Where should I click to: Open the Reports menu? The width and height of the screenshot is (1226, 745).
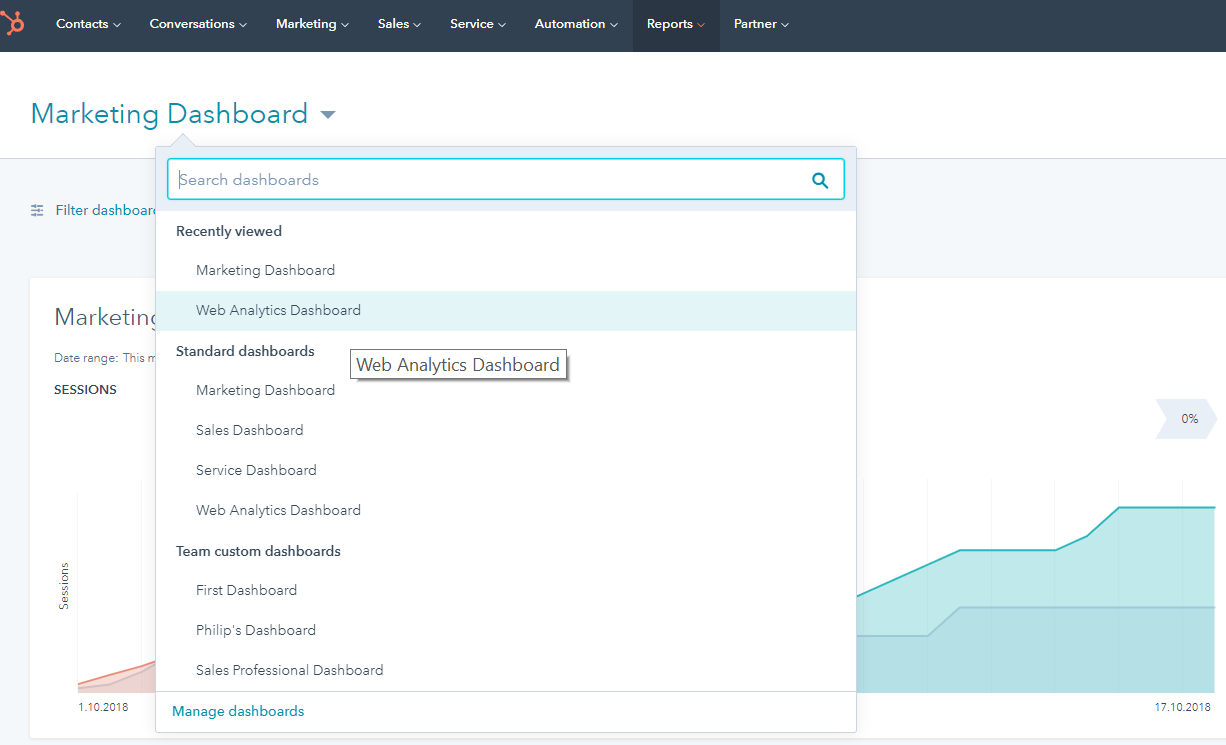coord(676,24)
